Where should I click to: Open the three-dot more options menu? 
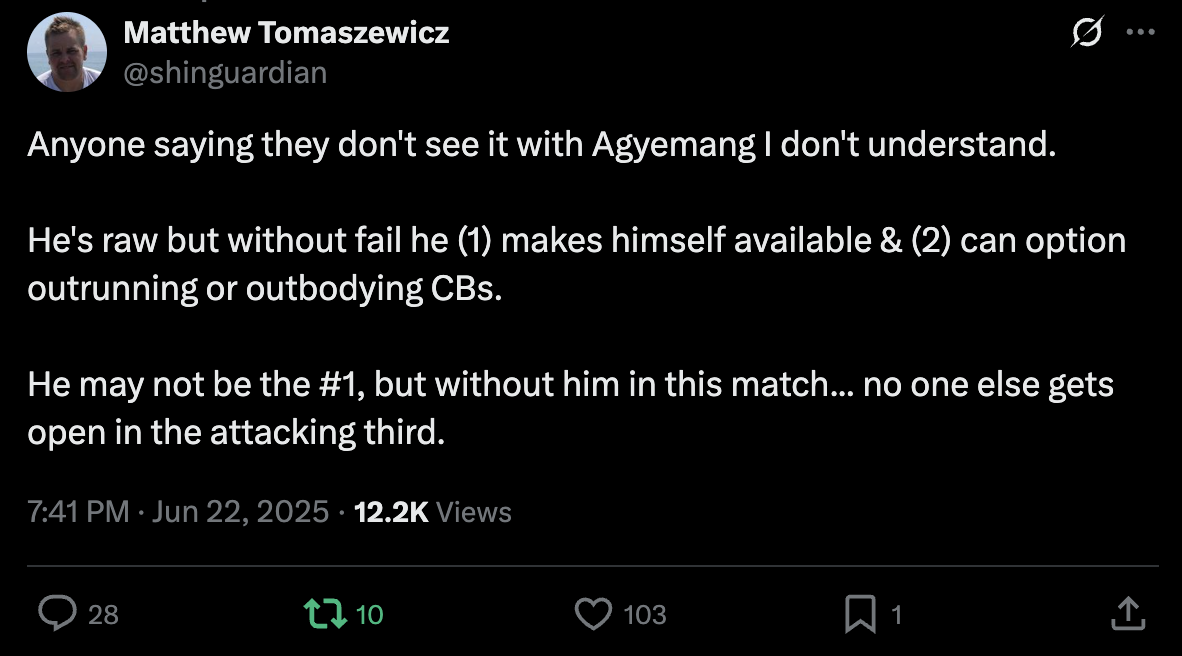1140,33
